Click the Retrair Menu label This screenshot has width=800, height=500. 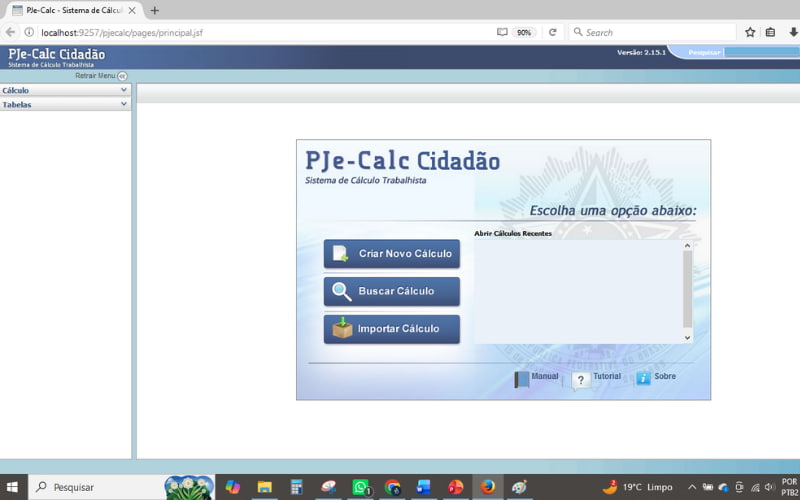[95, 76]
